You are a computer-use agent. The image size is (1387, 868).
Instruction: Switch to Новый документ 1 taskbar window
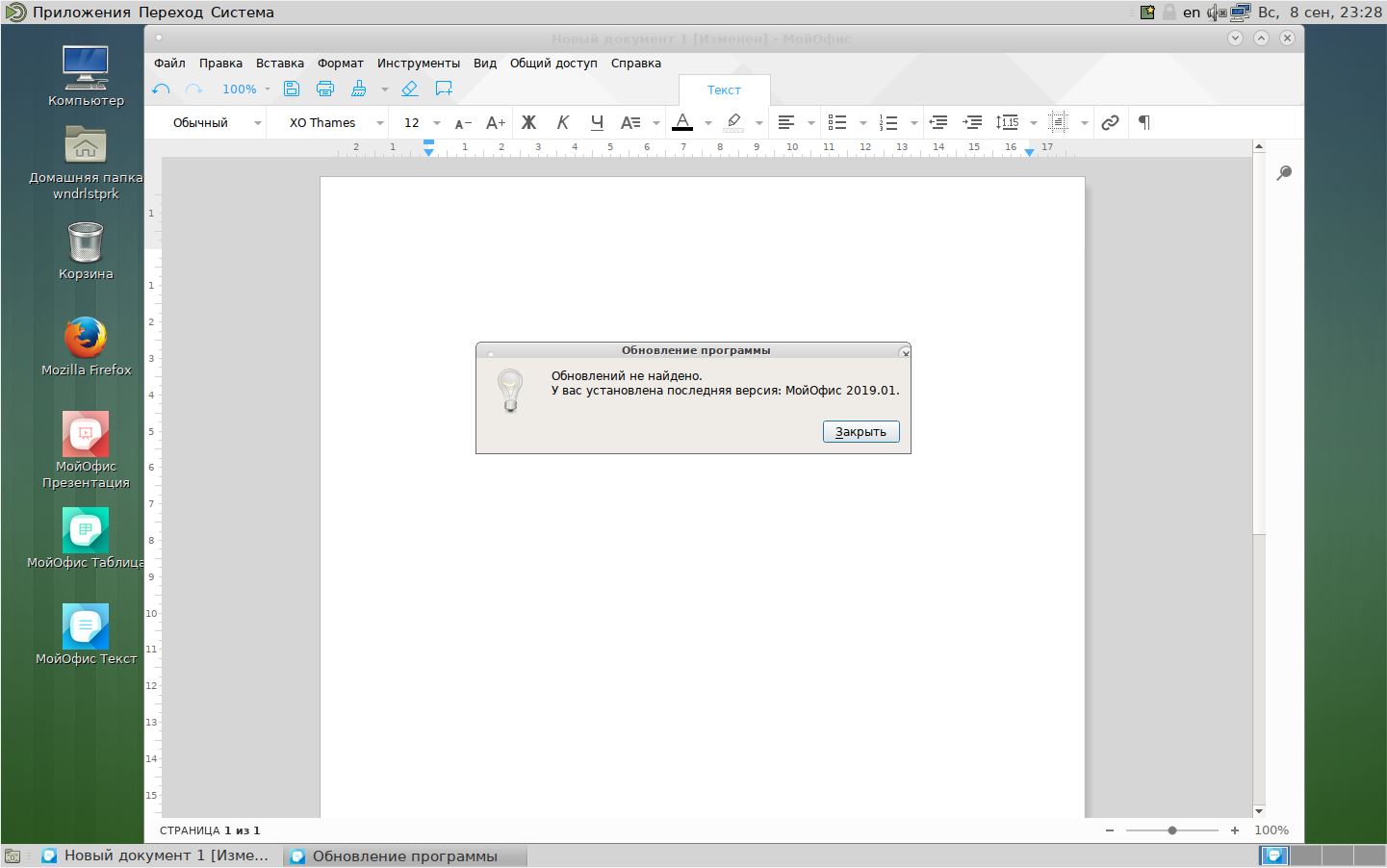(x=157, y=855)
